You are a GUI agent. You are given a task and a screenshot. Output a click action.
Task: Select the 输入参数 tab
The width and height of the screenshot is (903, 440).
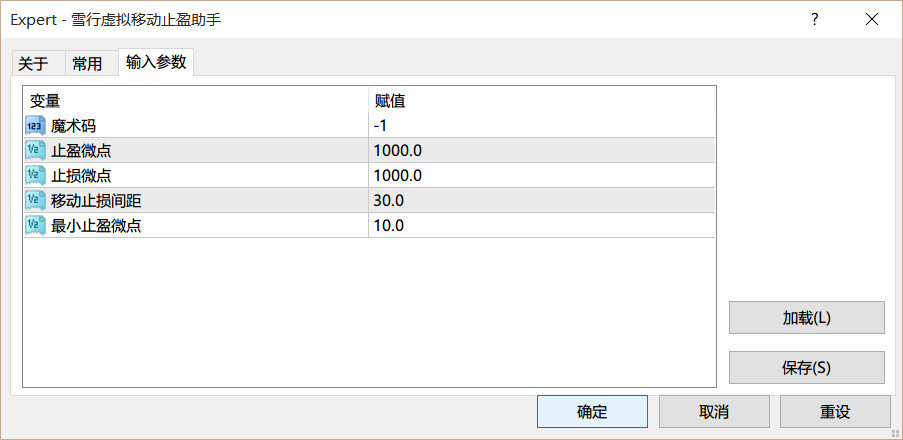156,62
